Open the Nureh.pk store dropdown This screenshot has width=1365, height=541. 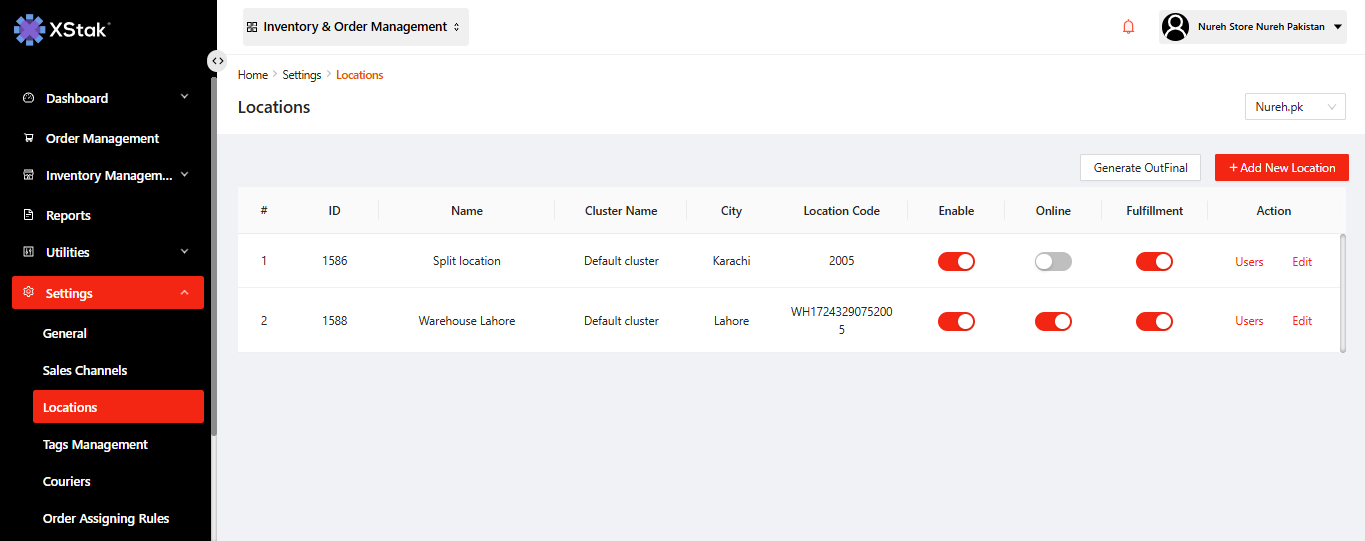tap(1294, 107)
